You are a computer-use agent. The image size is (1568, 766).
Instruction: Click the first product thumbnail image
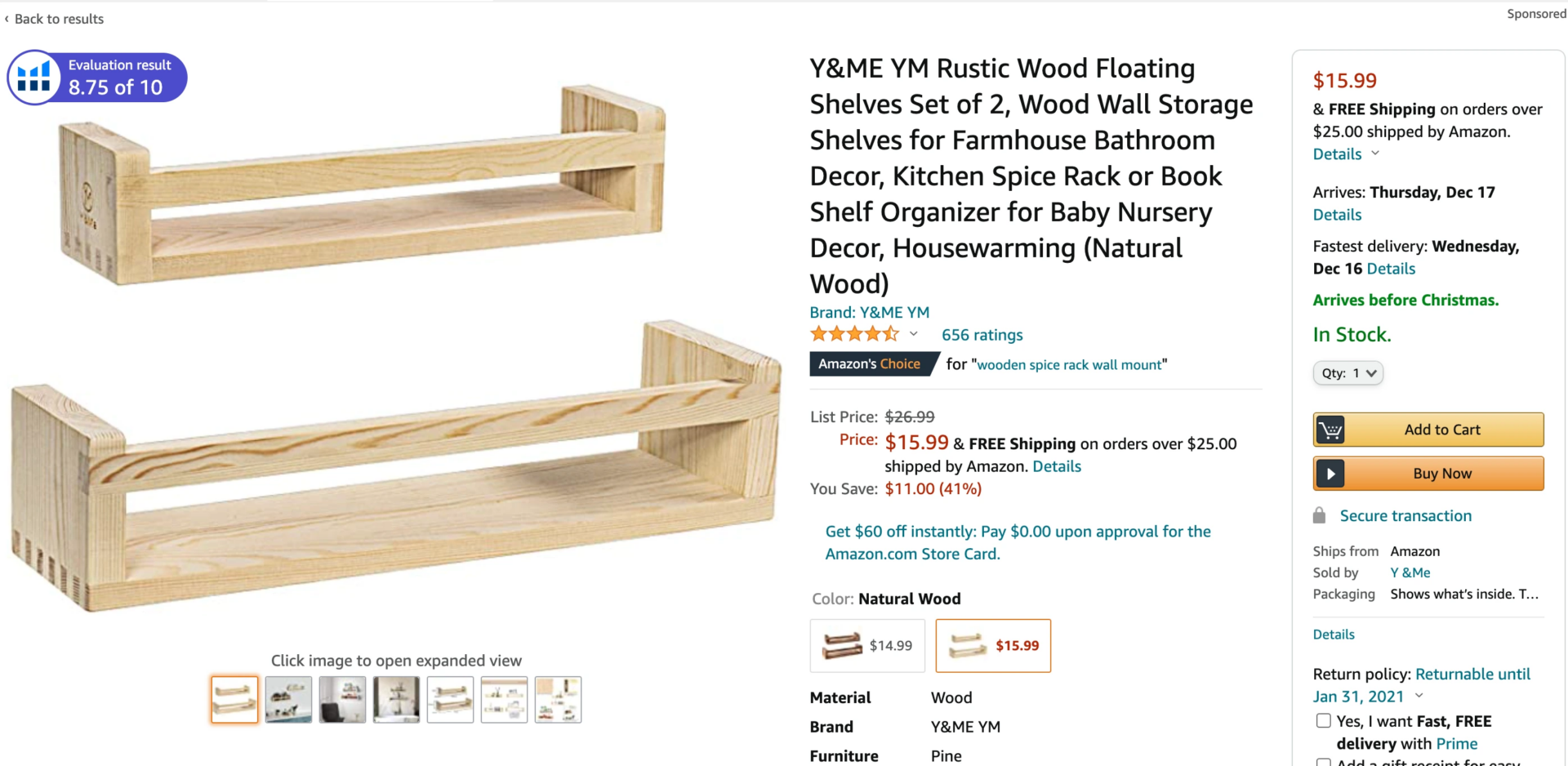[234, 700]
